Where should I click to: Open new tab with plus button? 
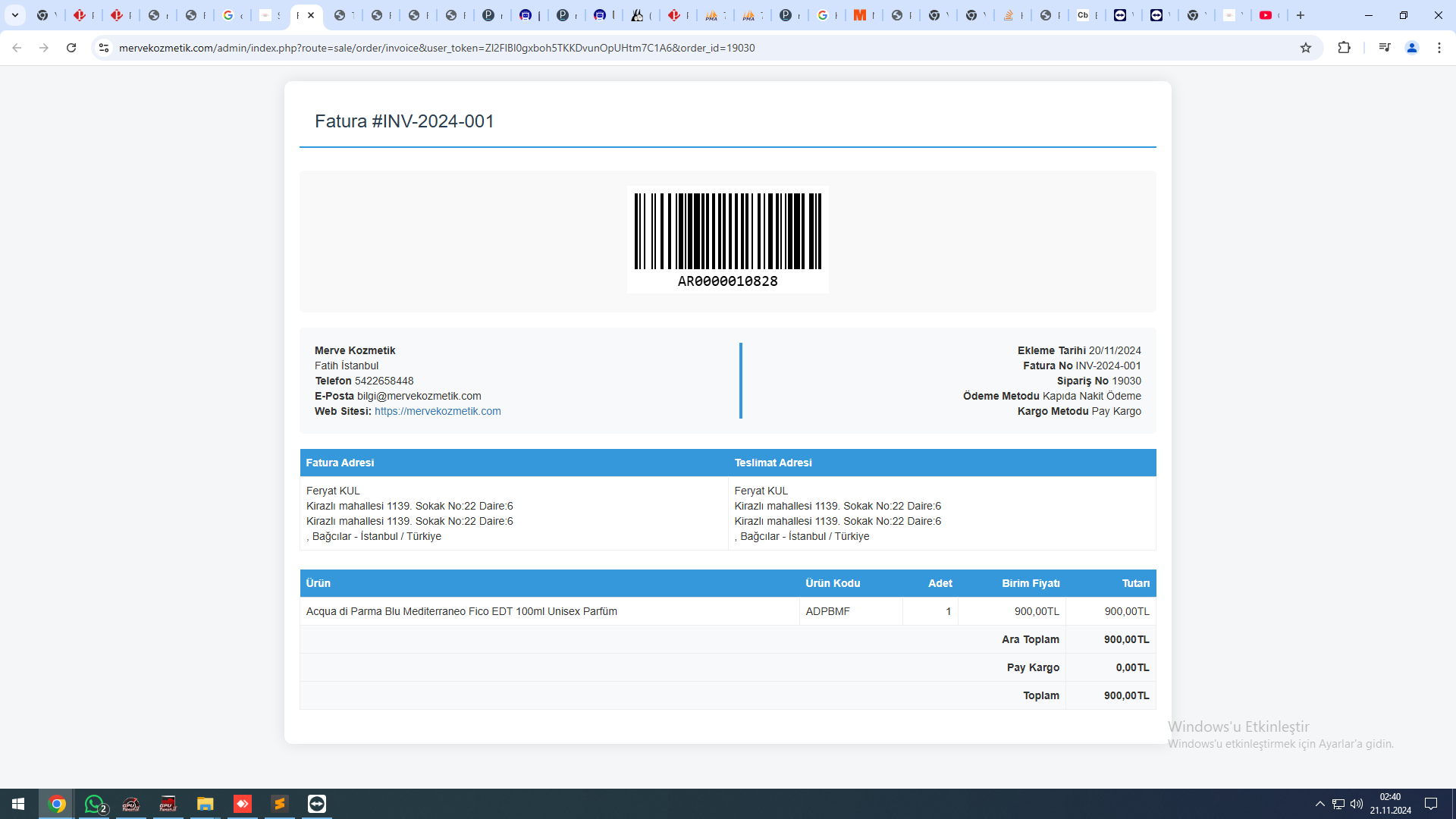1301,15
